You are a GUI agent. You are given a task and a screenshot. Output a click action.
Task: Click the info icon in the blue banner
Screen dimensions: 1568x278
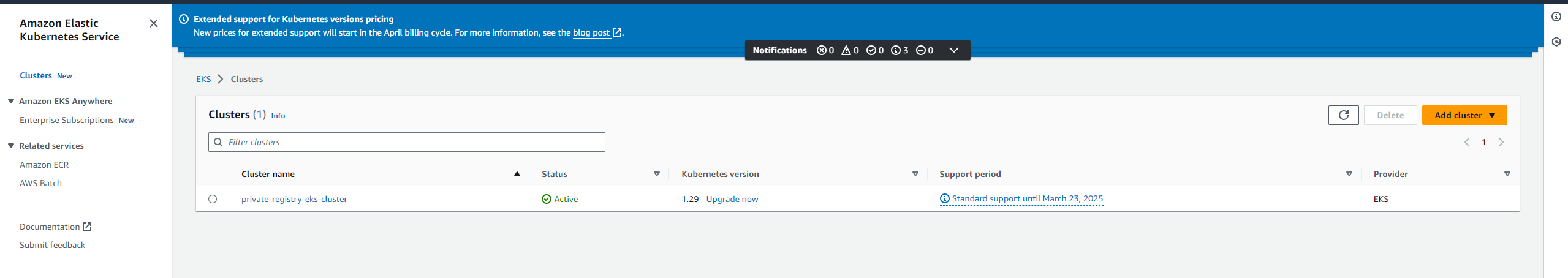click(x=183, y=19)
